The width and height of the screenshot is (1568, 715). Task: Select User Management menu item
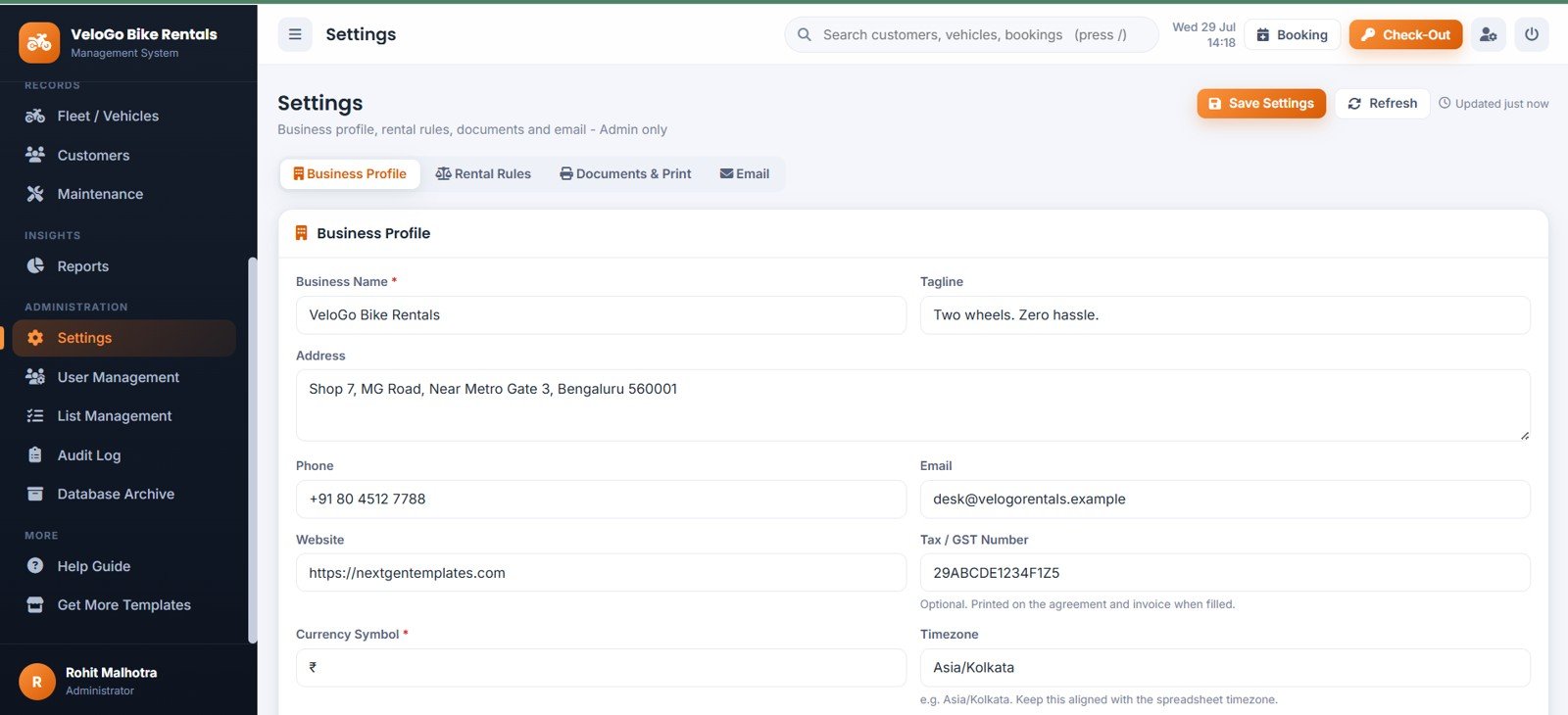[x=123, y=377]
